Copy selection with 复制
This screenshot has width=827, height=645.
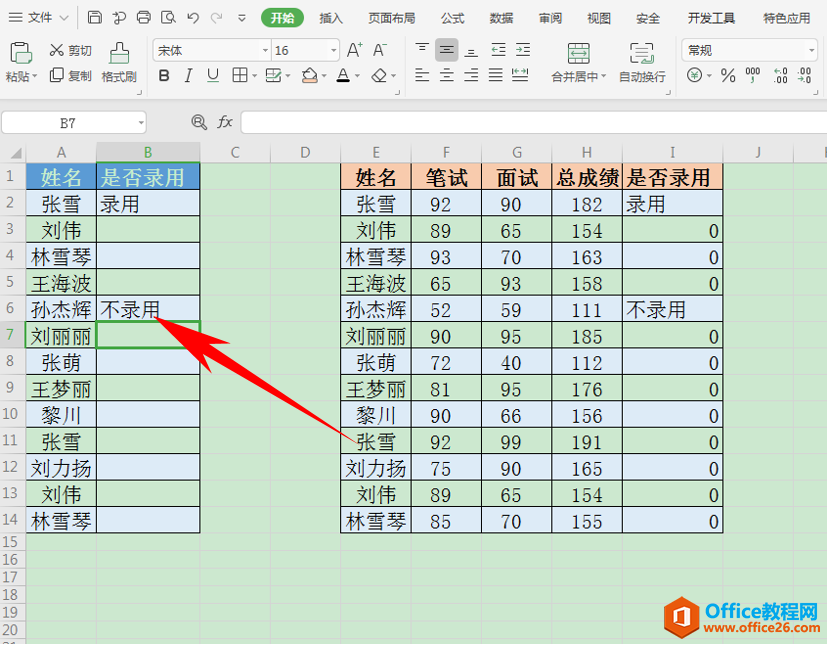(x=71, y=75)
